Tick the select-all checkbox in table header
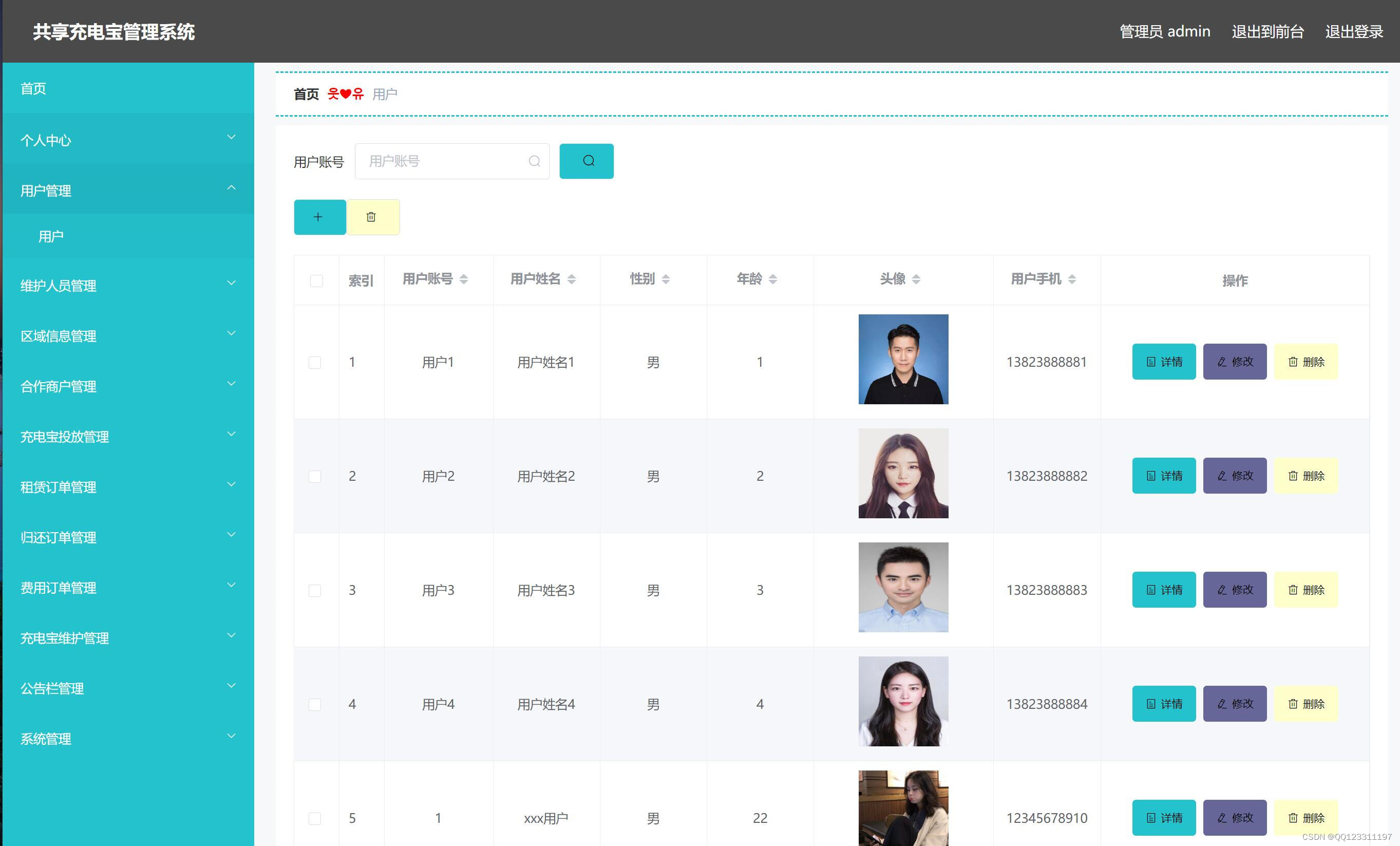 [316, 280]
